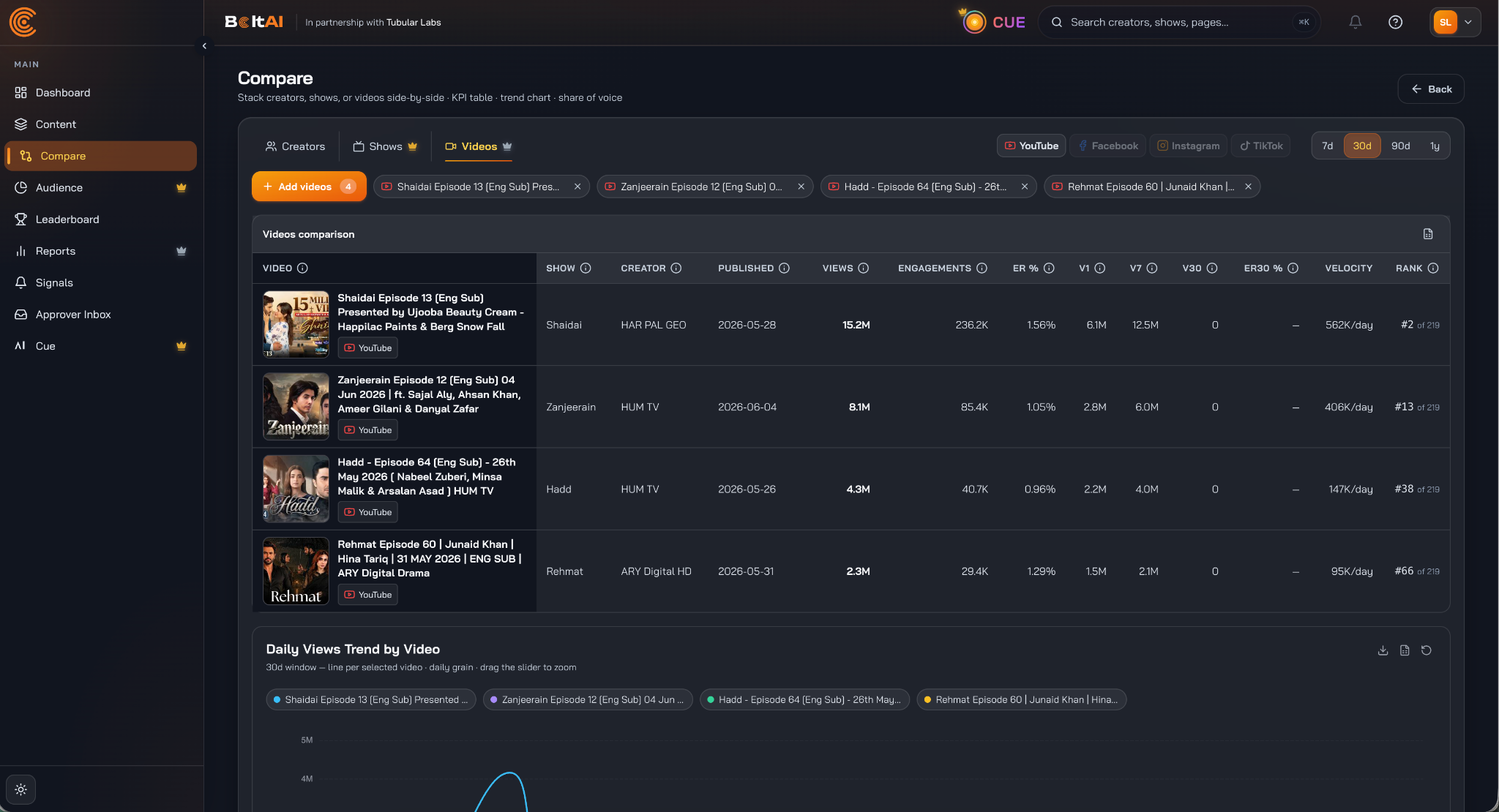
Task: Open the help question mark icon
Action: (x=1396, y=22)
